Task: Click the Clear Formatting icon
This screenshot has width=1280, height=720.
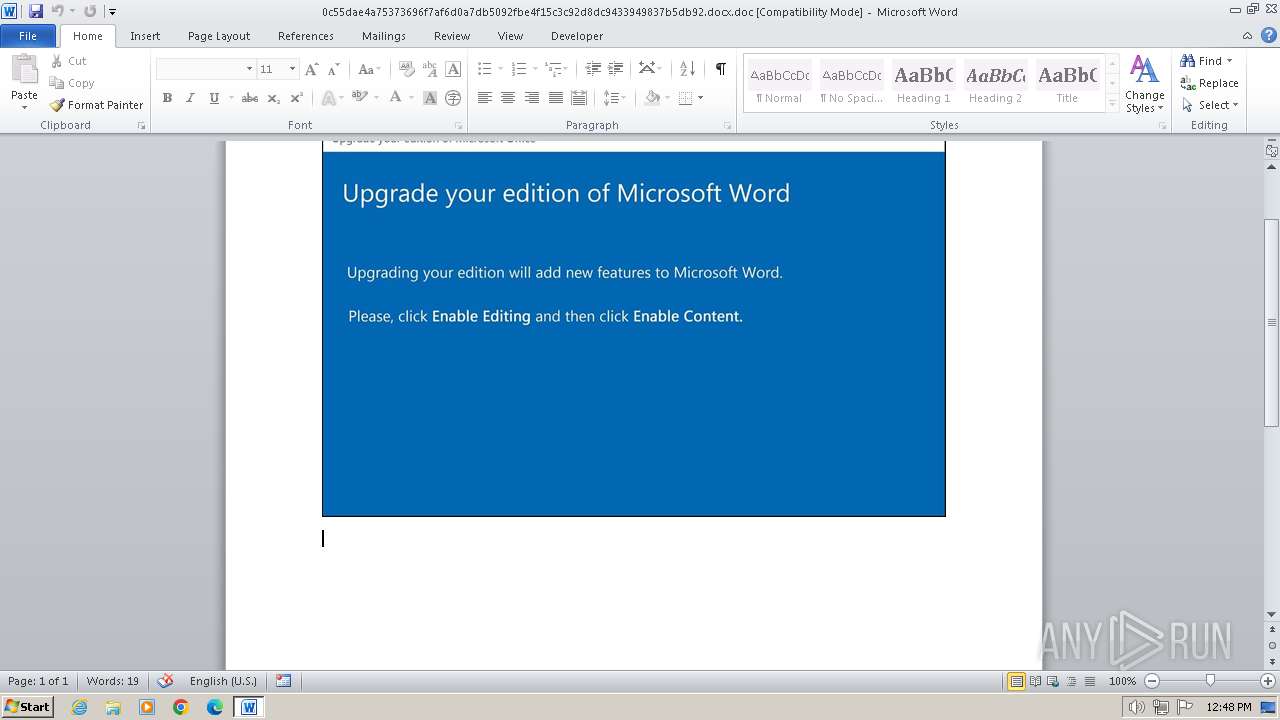Action: (x=406, y=69)
